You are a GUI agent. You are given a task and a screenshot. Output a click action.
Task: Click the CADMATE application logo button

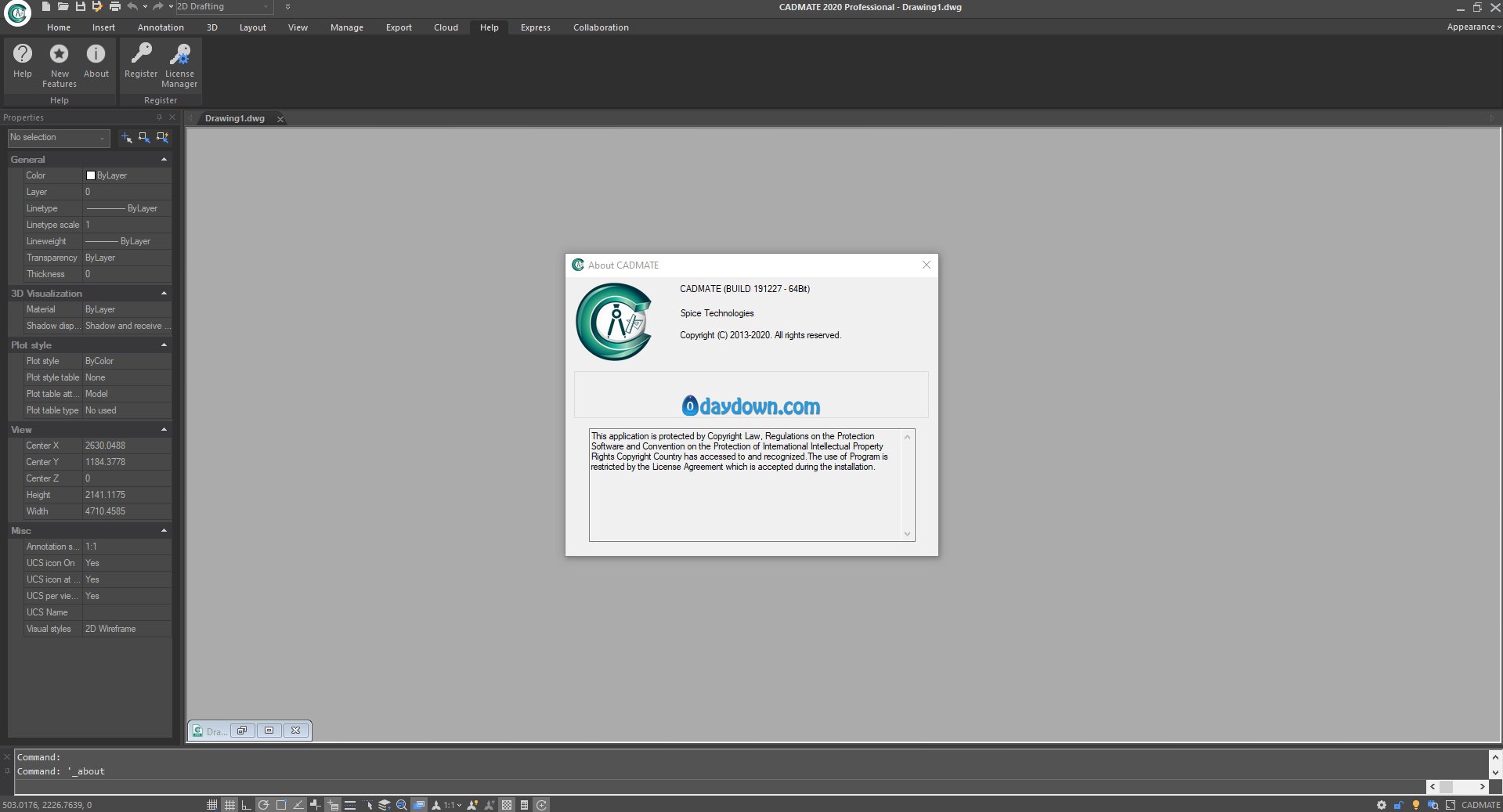click(x=17, y=13)
